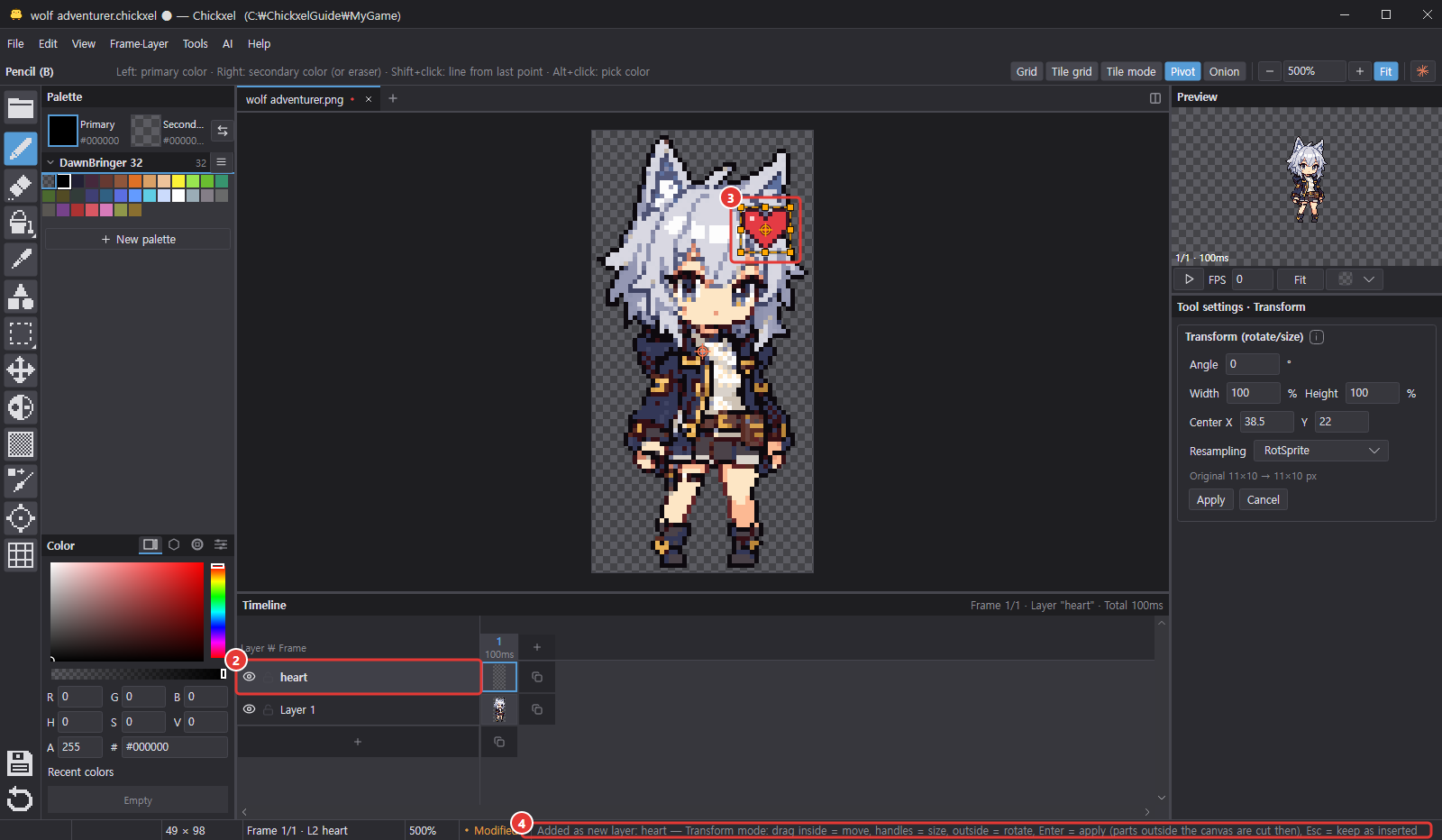The width and height of the screenshot is (1442, 840).
Task: Toggle the Grid display
Action: click(x=1027, y=71)
